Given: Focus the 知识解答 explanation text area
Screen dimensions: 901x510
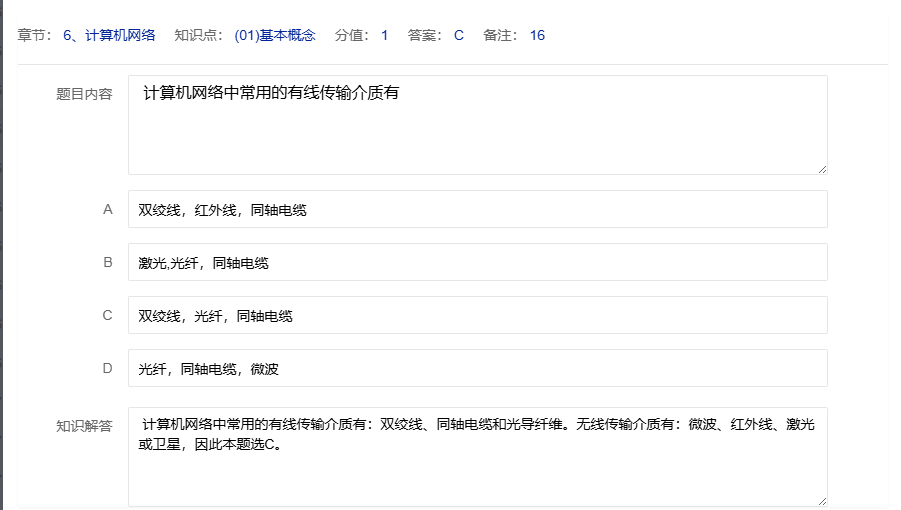Looking at the screenshot, I should tap(477, 456).
